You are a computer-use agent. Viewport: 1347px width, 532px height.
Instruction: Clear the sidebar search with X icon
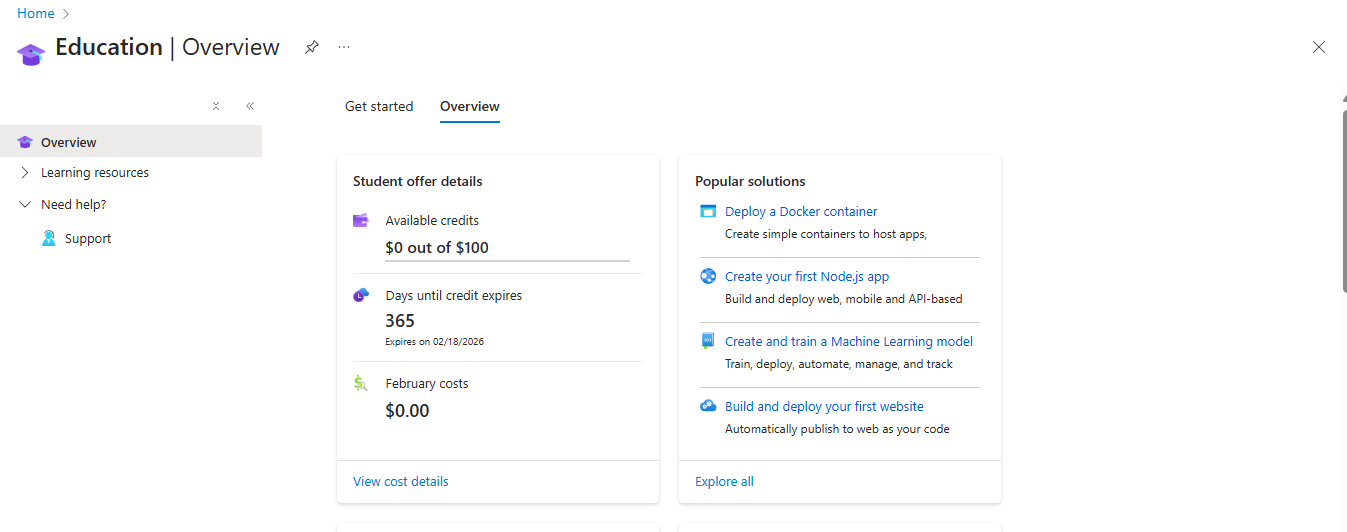216,106
